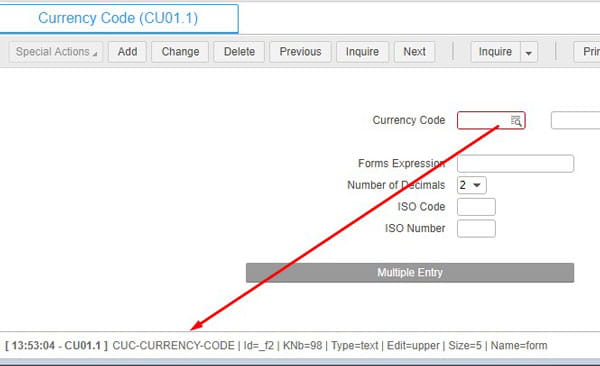The image size is (600, 366).
Task: Click the ISO Number label
Action: pyautogui.click(x=415, y=229)
